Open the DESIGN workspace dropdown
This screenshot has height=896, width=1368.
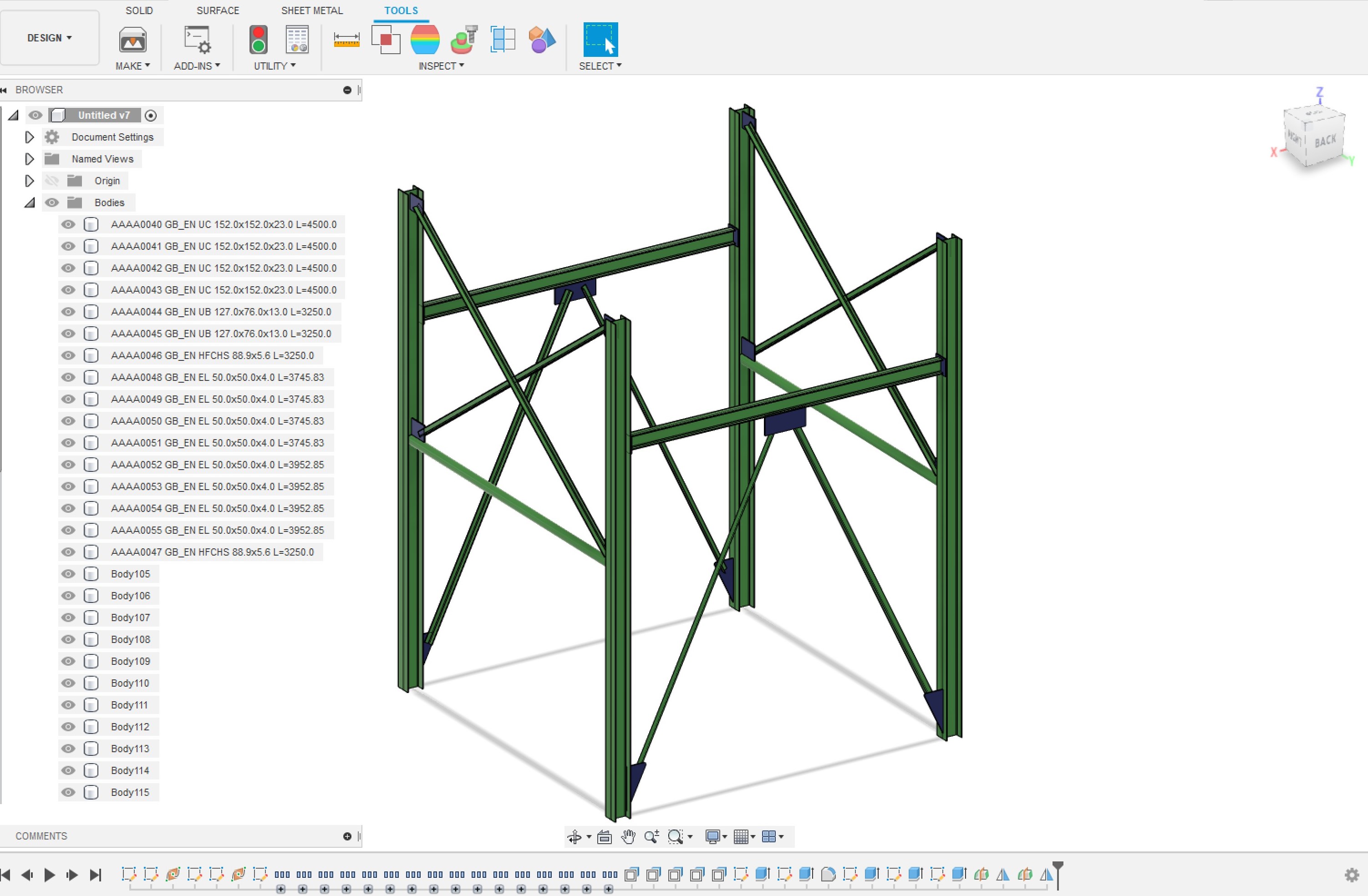50,38
